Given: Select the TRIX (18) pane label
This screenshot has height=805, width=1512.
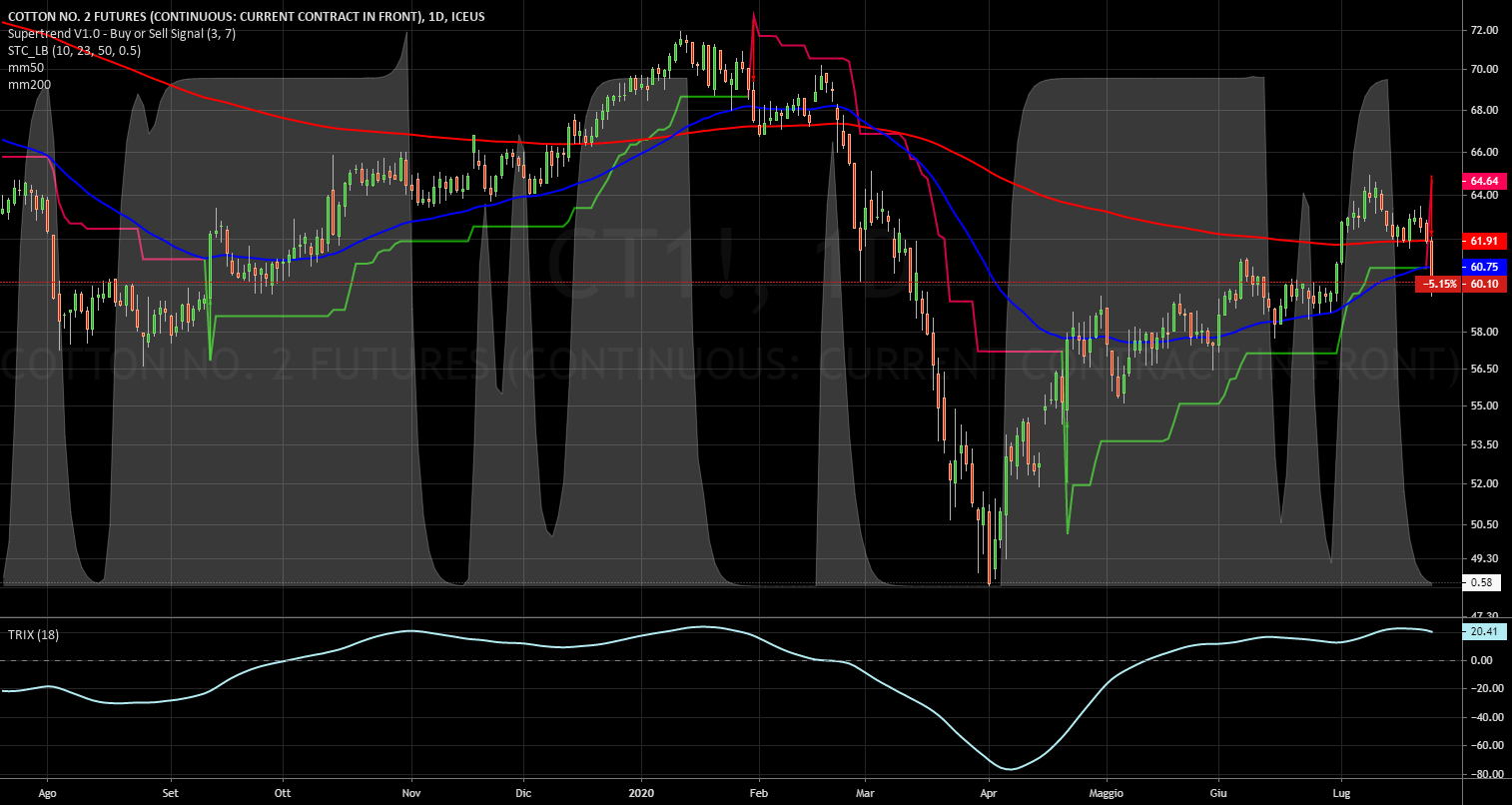Looking at the screenshot, I should pyautogui.click(x=34, y=634).
